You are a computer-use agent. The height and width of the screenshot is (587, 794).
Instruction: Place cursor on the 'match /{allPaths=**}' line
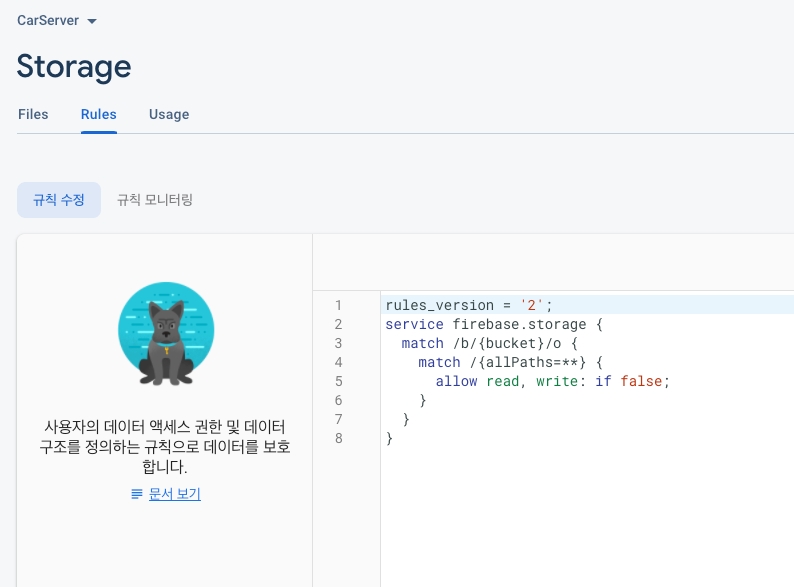click(x=510, y=362)
